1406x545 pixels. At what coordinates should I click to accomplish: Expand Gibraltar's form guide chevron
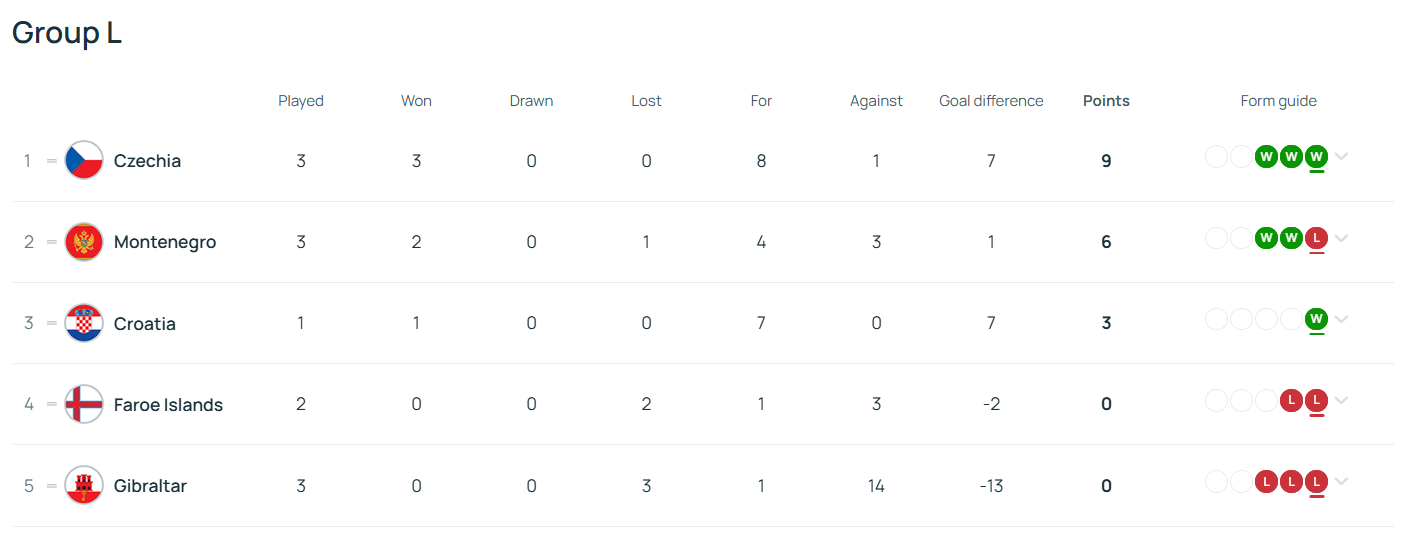[1342, 482]
